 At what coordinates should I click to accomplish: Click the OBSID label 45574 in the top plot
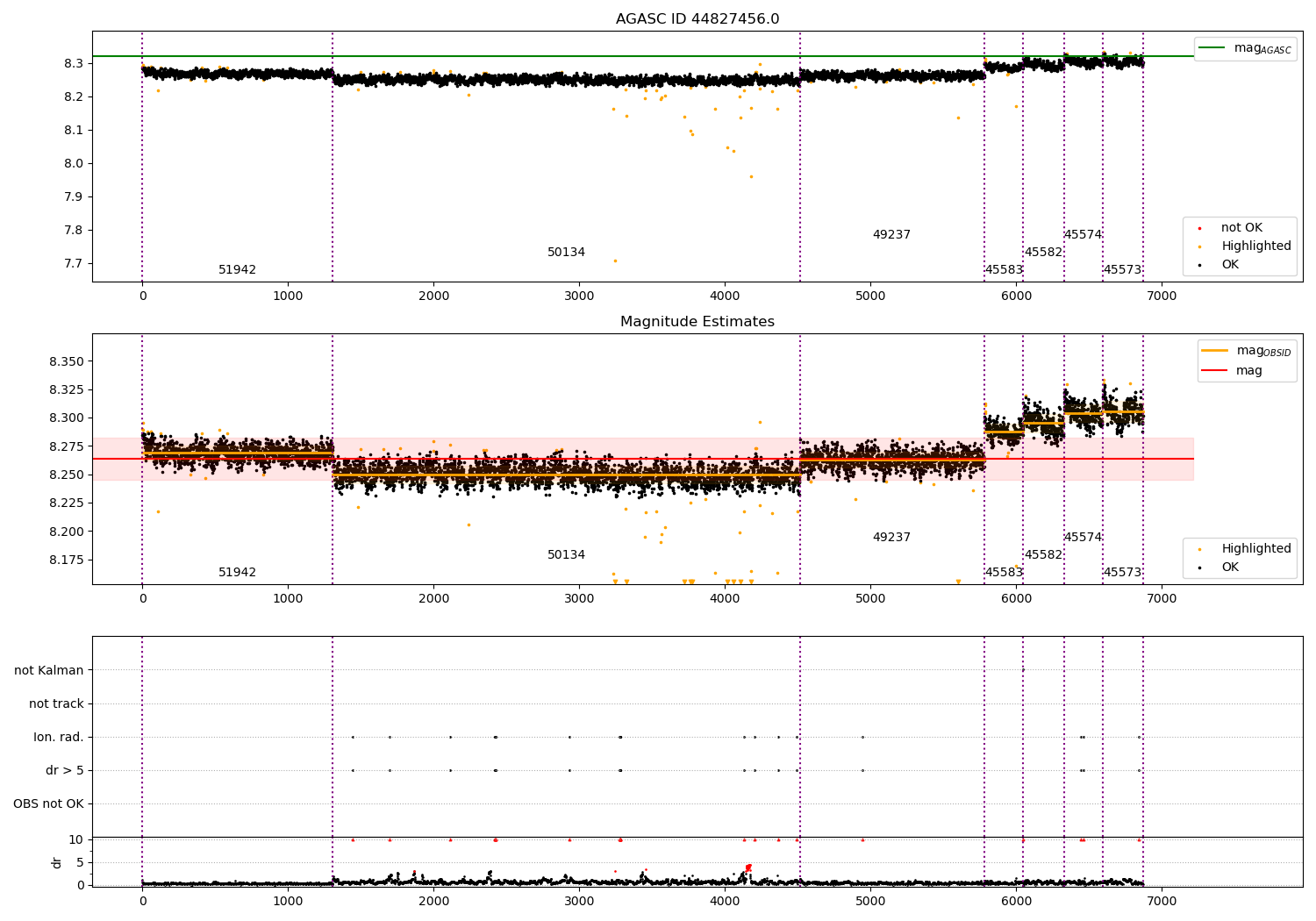[1083, 235]
